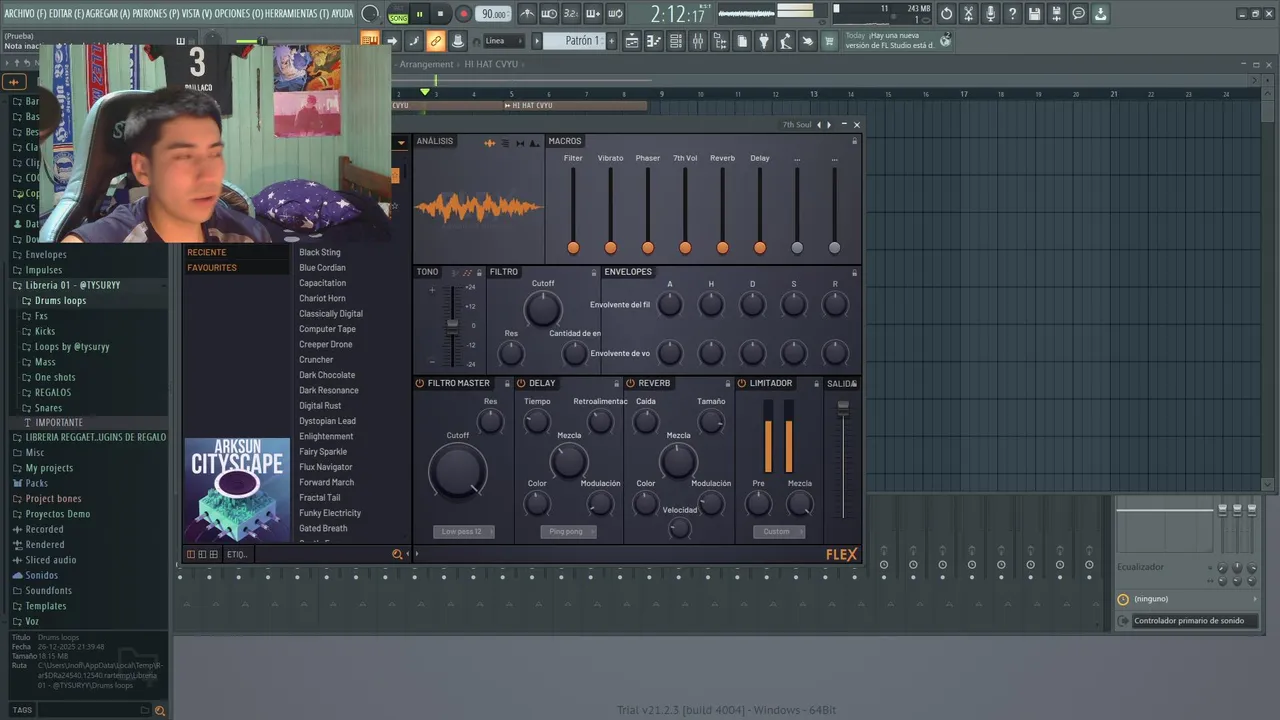Toggle the metronome icon in the top toolbar
Image resolution: width=1280 pixels, height=720 pixels.
(x=527, y=14)
